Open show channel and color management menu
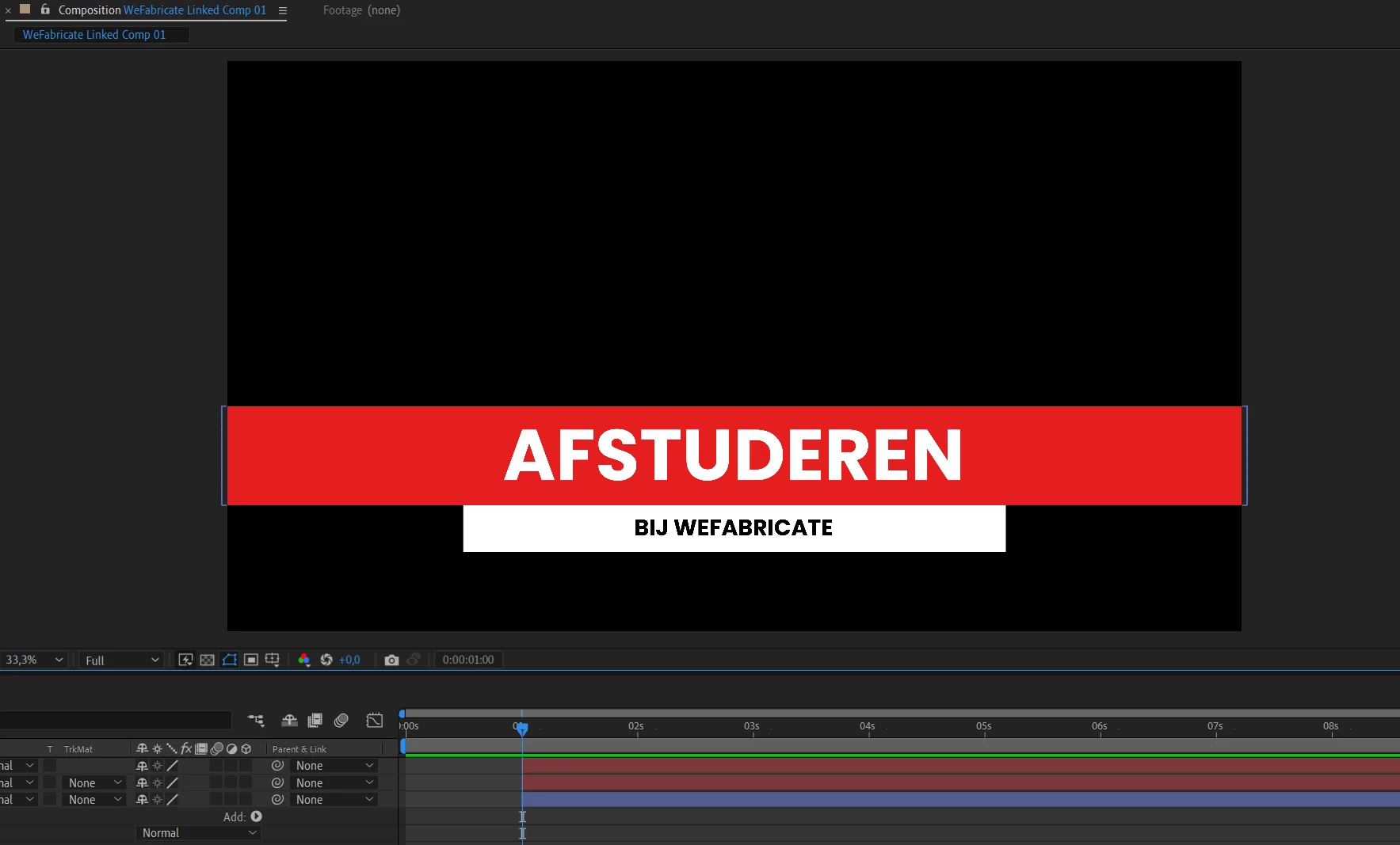 (304, 660)
